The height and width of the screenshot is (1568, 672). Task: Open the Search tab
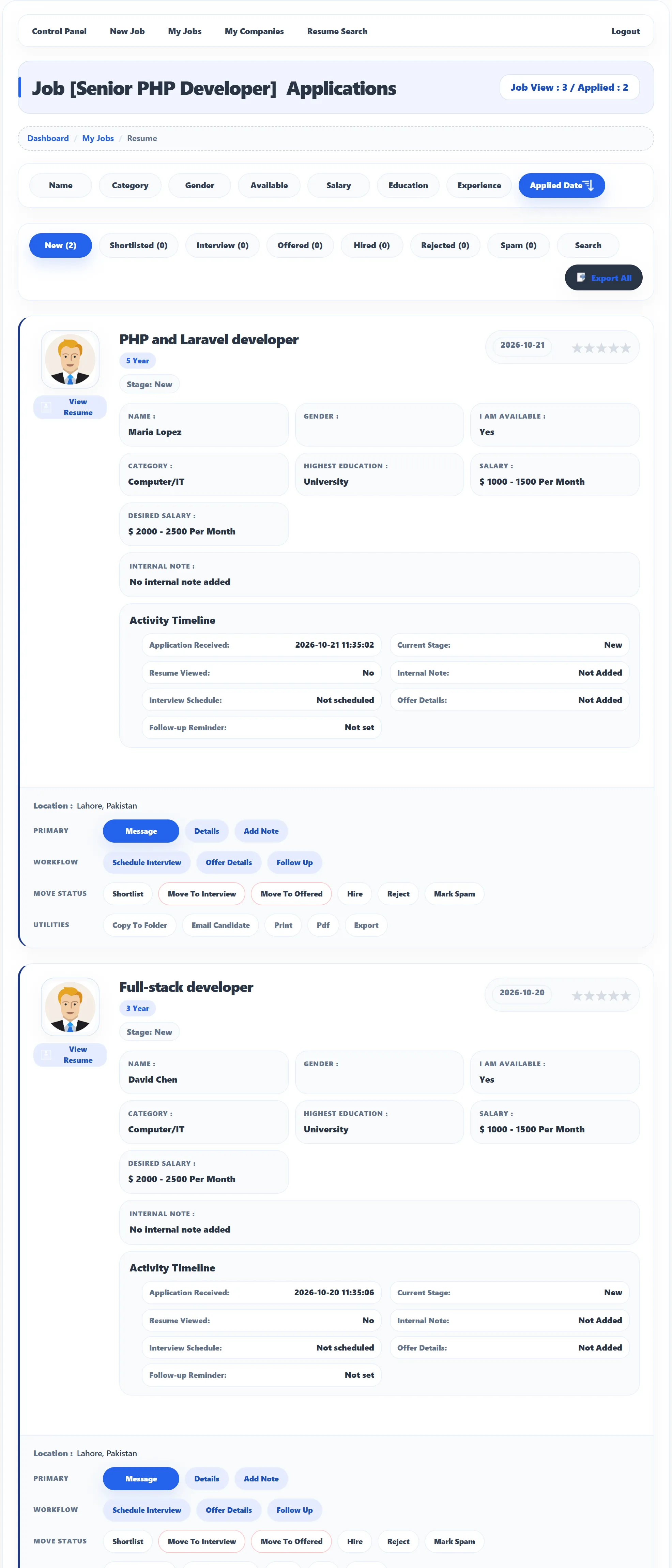tap(588, 245)
